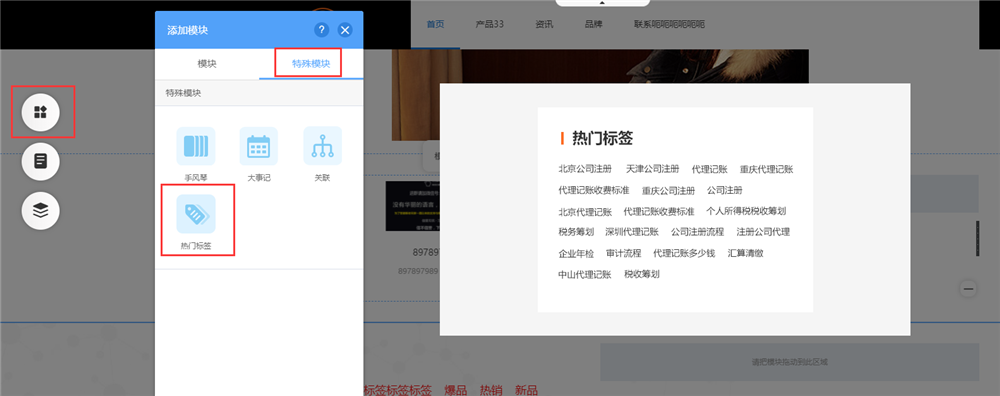Select the 热门标签 tag module icon
Screen dimensions: 1000x396
(196, 214)
